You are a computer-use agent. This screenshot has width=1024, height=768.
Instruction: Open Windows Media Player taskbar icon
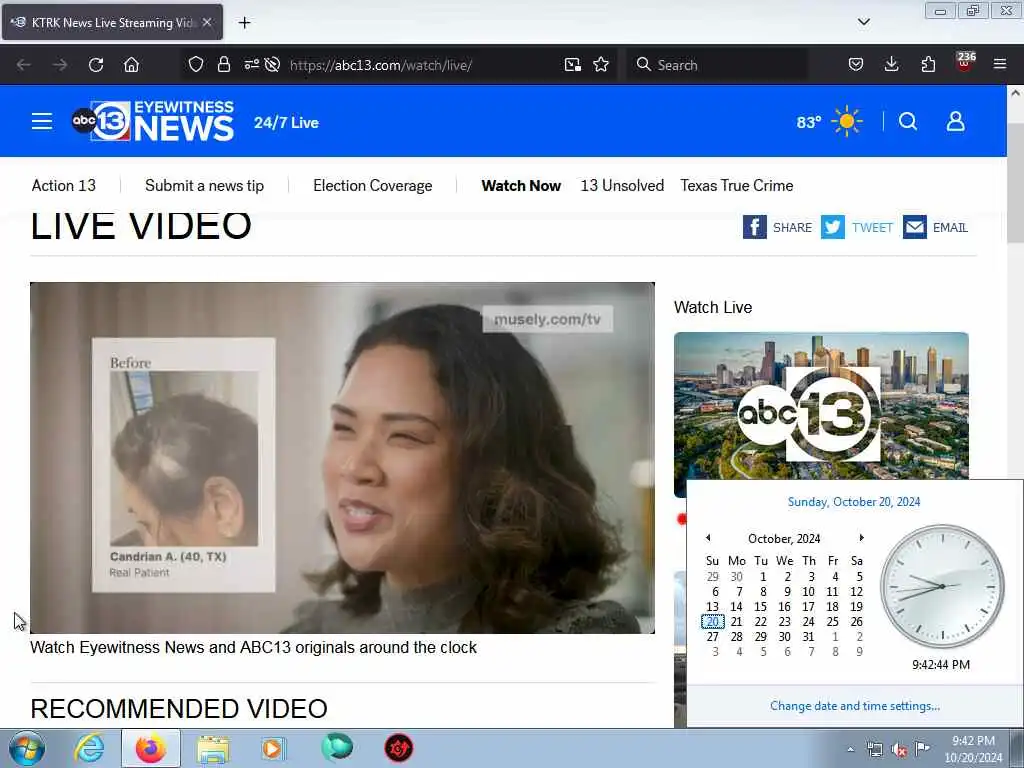click(x=273, y=748)
